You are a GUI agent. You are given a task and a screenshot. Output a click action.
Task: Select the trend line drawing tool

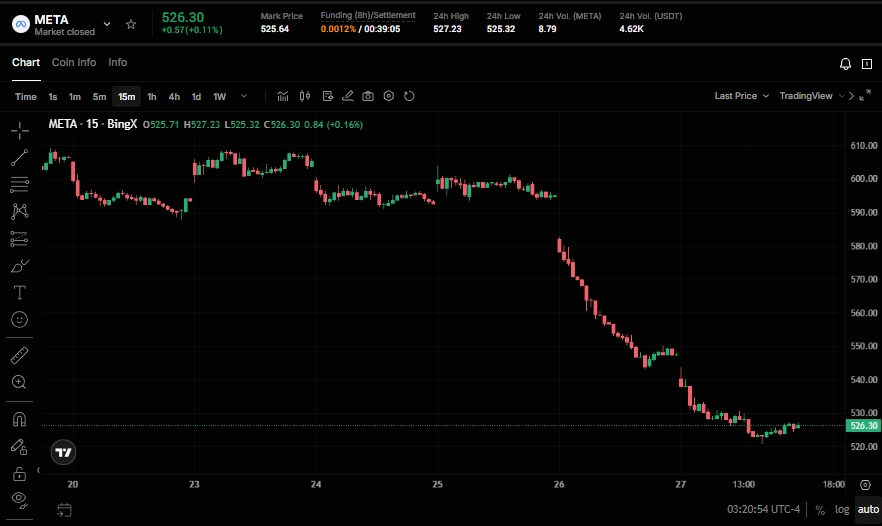pos(19,158)
